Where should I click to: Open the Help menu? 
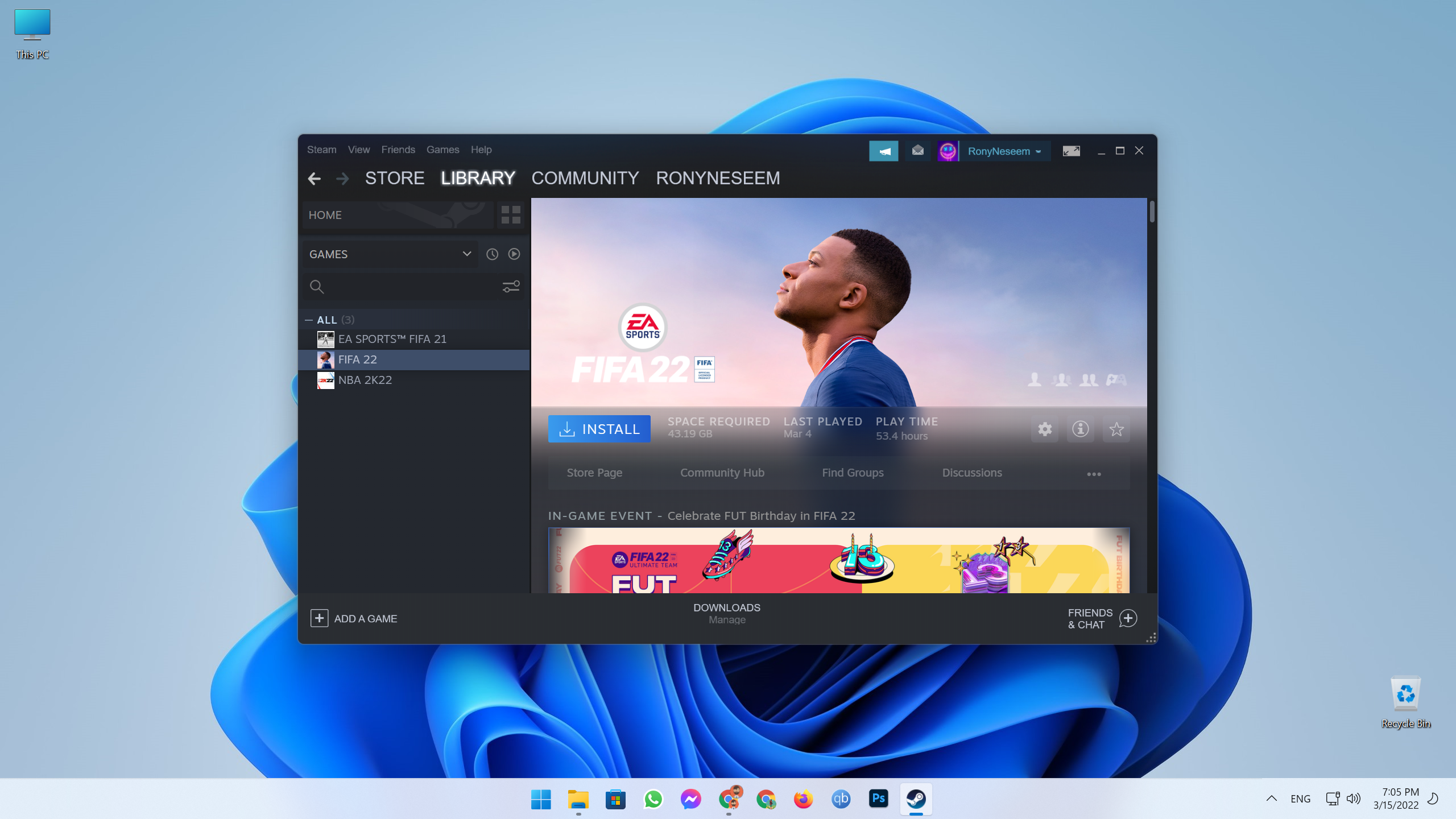481,150
